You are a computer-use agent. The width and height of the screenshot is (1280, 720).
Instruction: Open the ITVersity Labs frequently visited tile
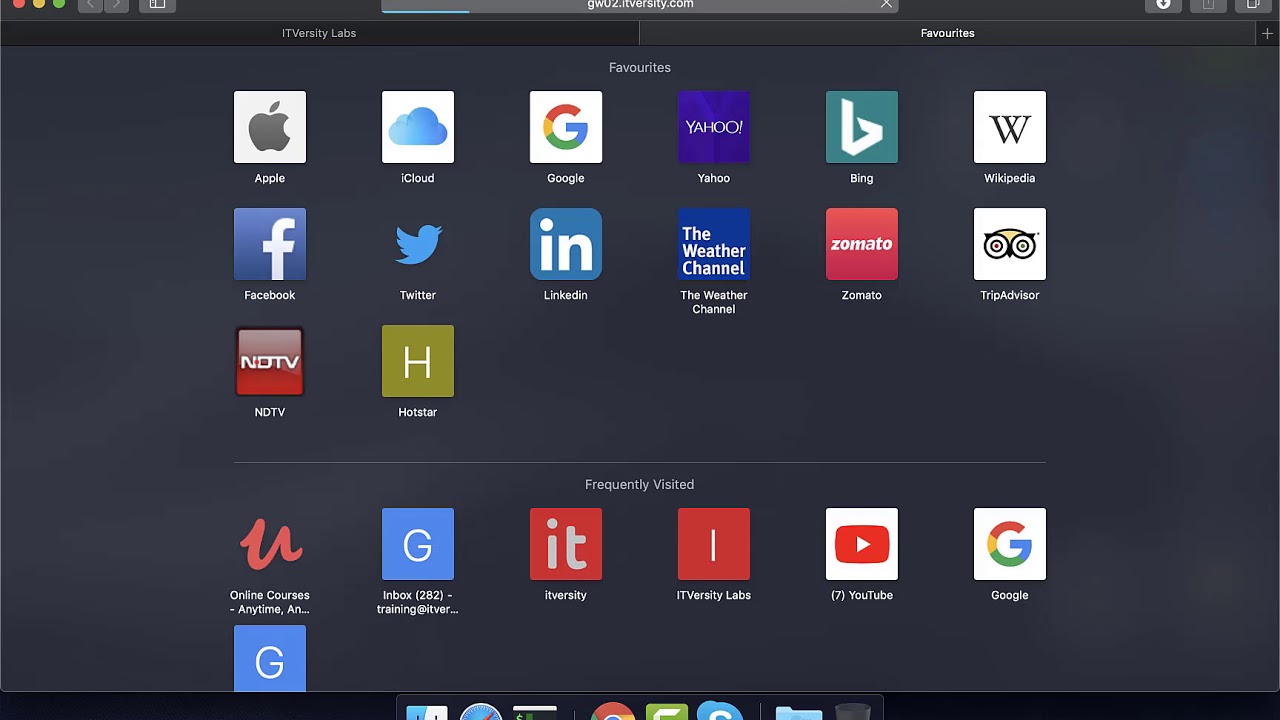713,544
